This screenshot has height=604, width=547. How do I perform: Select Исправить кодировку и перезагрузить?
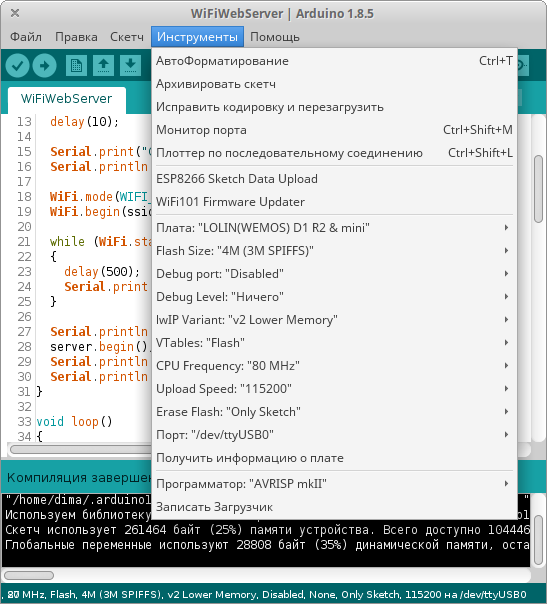[334, 107]
